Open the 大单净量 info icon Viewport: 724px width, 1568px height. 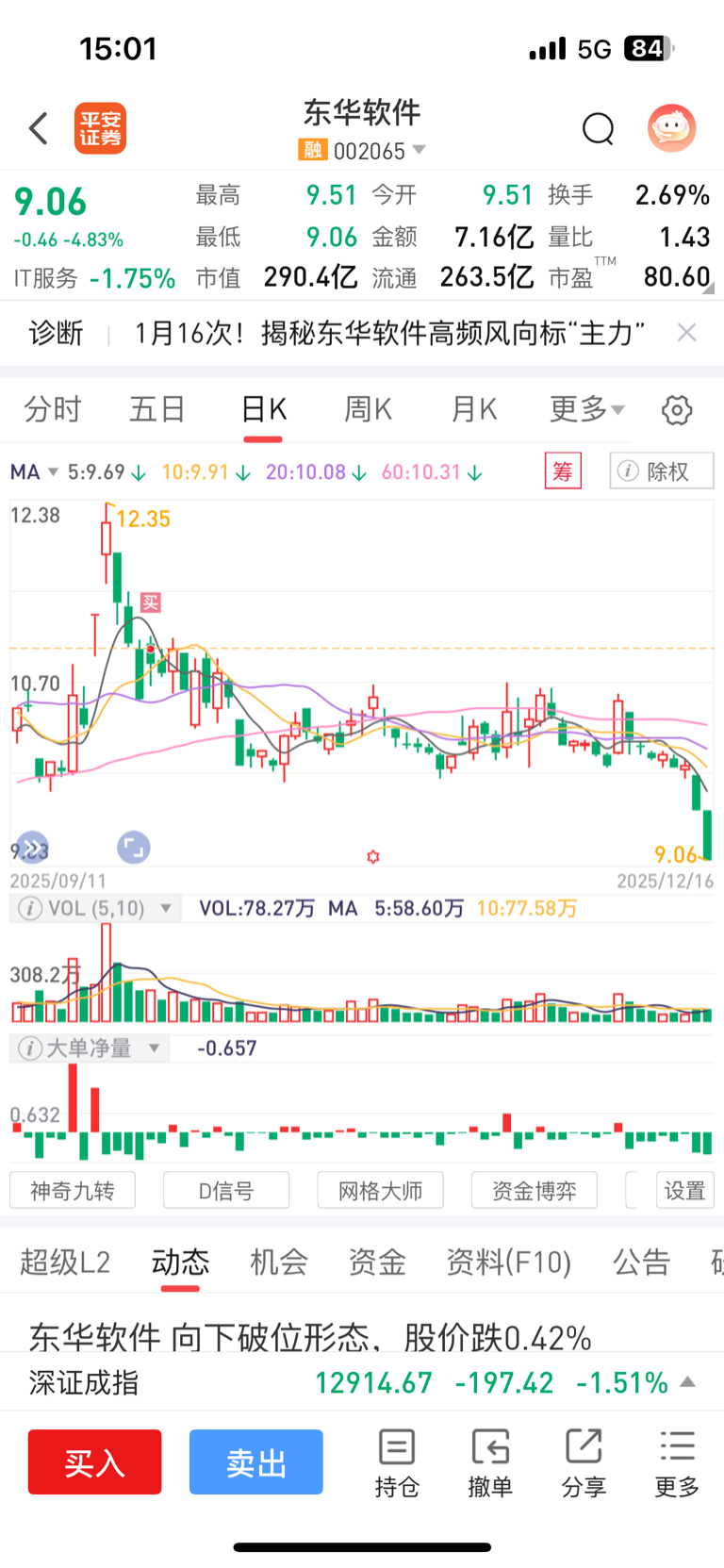point(30,1048)
